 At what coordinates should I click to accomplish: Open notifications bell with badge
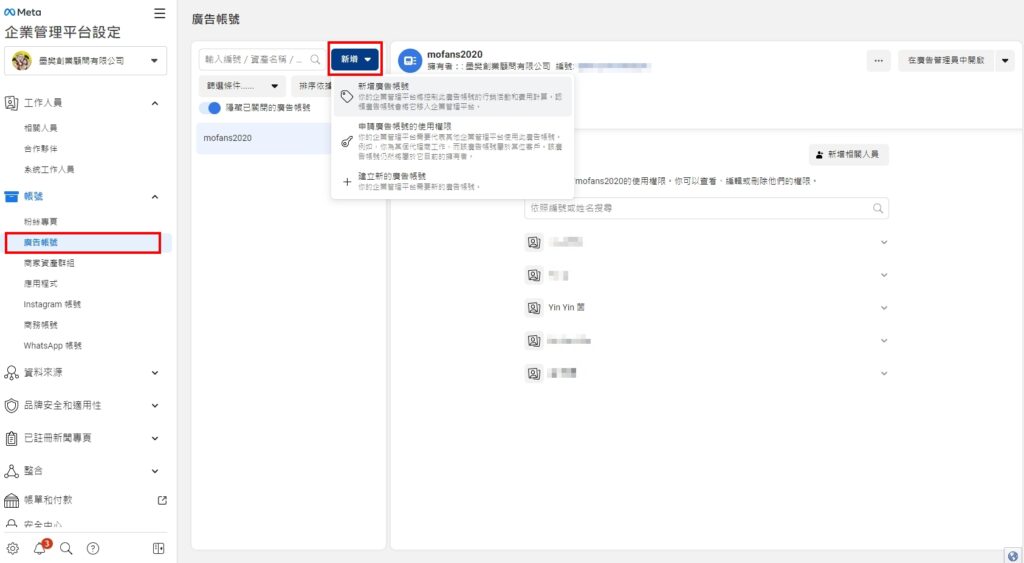(x=40, y=547)
